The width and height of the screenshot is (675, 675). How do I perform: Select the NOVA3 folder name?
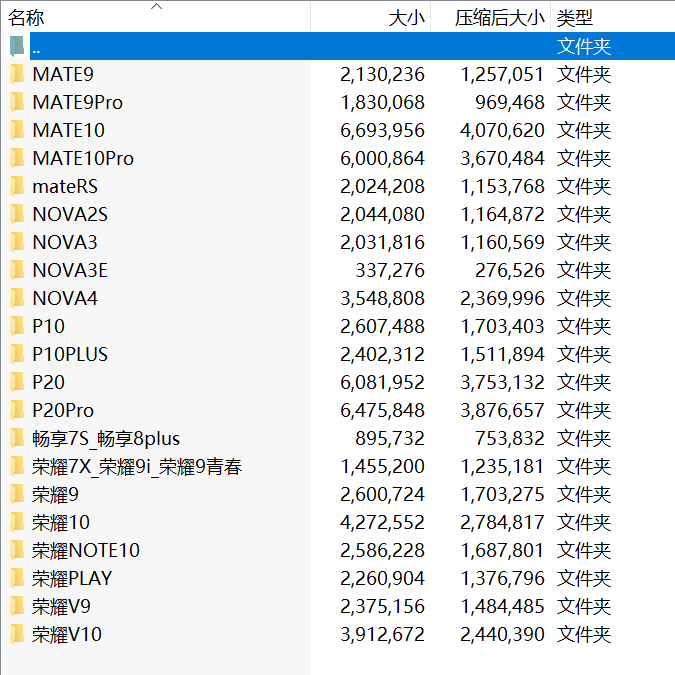65,242
